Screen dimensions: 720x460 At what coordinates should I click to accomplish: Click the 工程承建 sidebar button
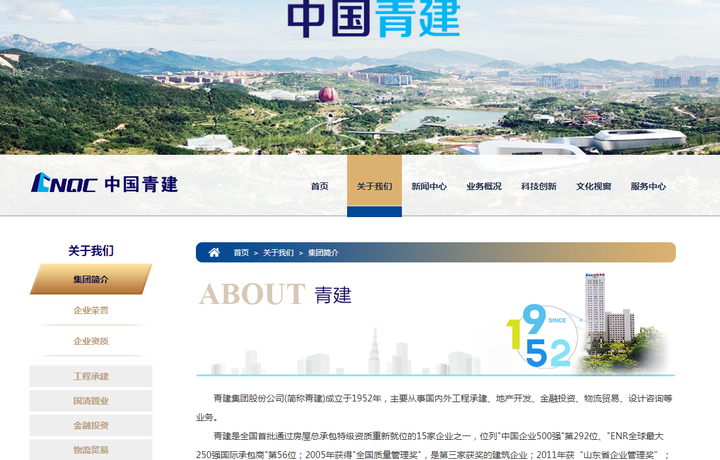coord(91,376)
